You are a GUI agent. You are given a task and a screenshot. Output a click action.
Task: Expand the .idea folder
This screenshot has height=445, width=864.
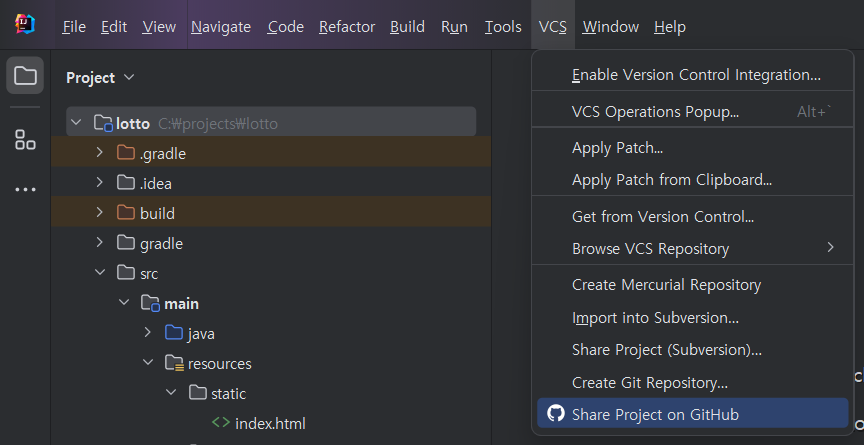click(100, 182)
